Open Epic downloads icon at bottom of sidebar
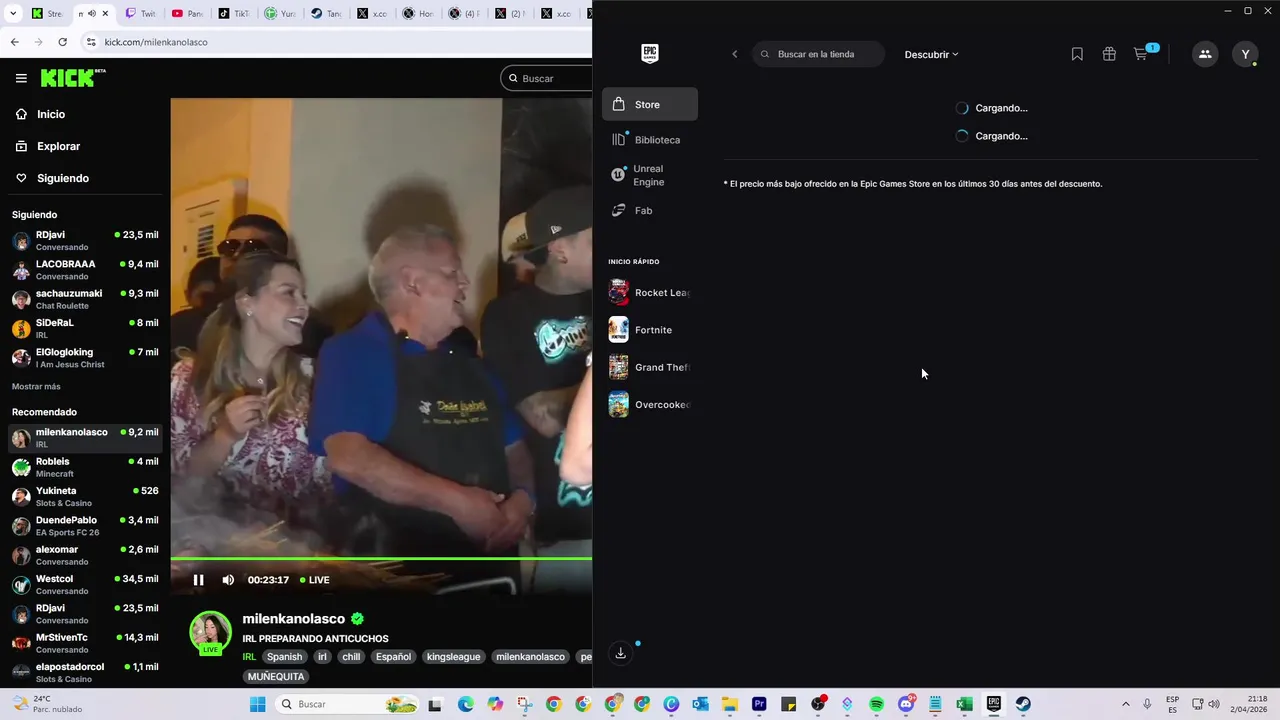Image resolution: width=1280 pixels, height=720 pixels. [x=620, y=653]
